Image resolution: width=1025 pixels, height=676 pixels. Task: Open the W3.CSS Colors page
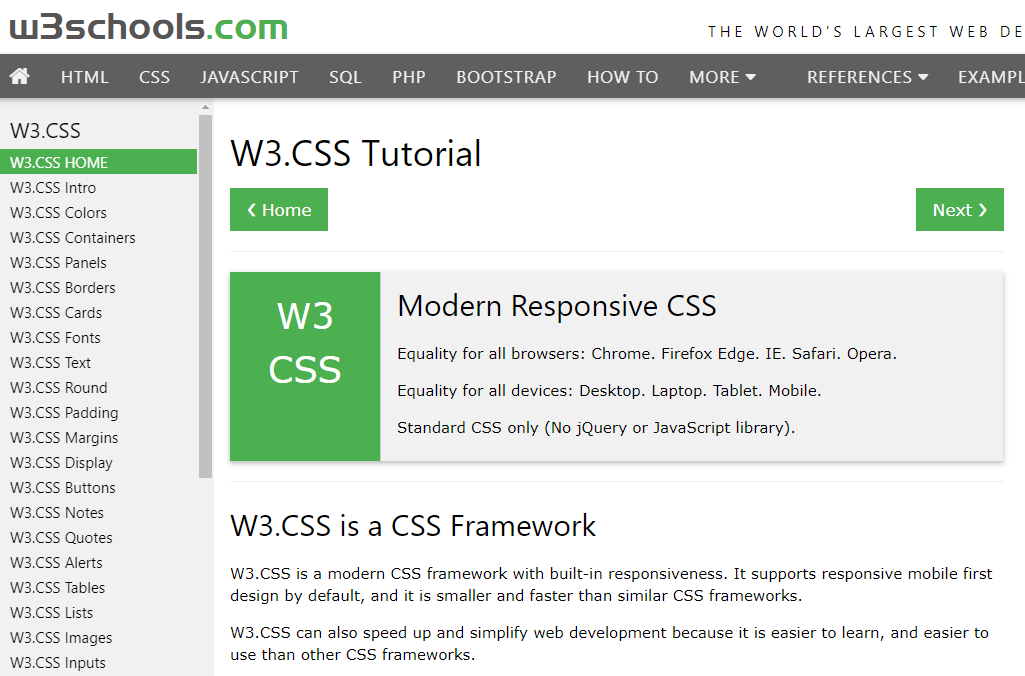click(x=58, y=213)
